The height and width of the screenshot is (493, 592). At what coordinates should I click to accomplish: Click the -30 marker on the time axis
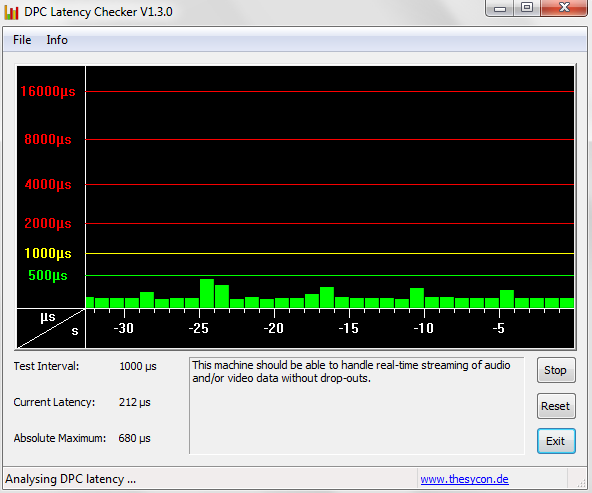click(x=123, y=328)
